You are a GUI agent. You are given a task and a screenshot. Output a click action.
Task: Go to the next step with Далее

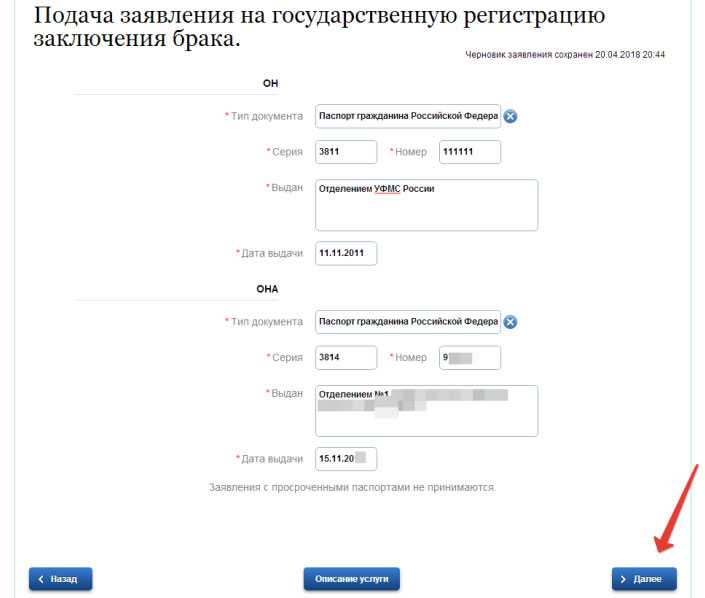pos(644,579)
